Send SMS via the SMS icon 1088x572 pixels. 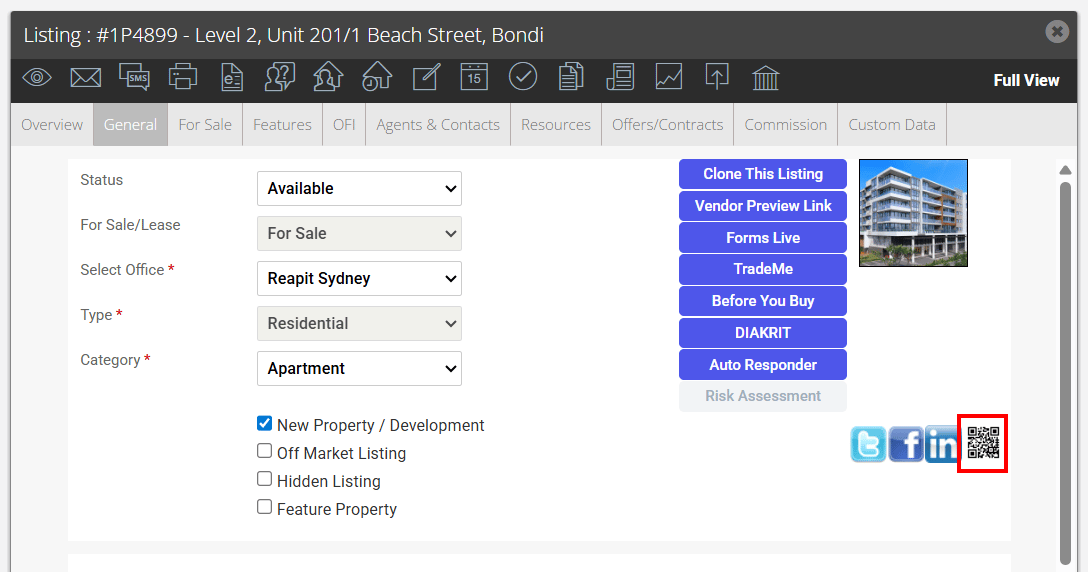pyautogui.click(x=134, y=77)
